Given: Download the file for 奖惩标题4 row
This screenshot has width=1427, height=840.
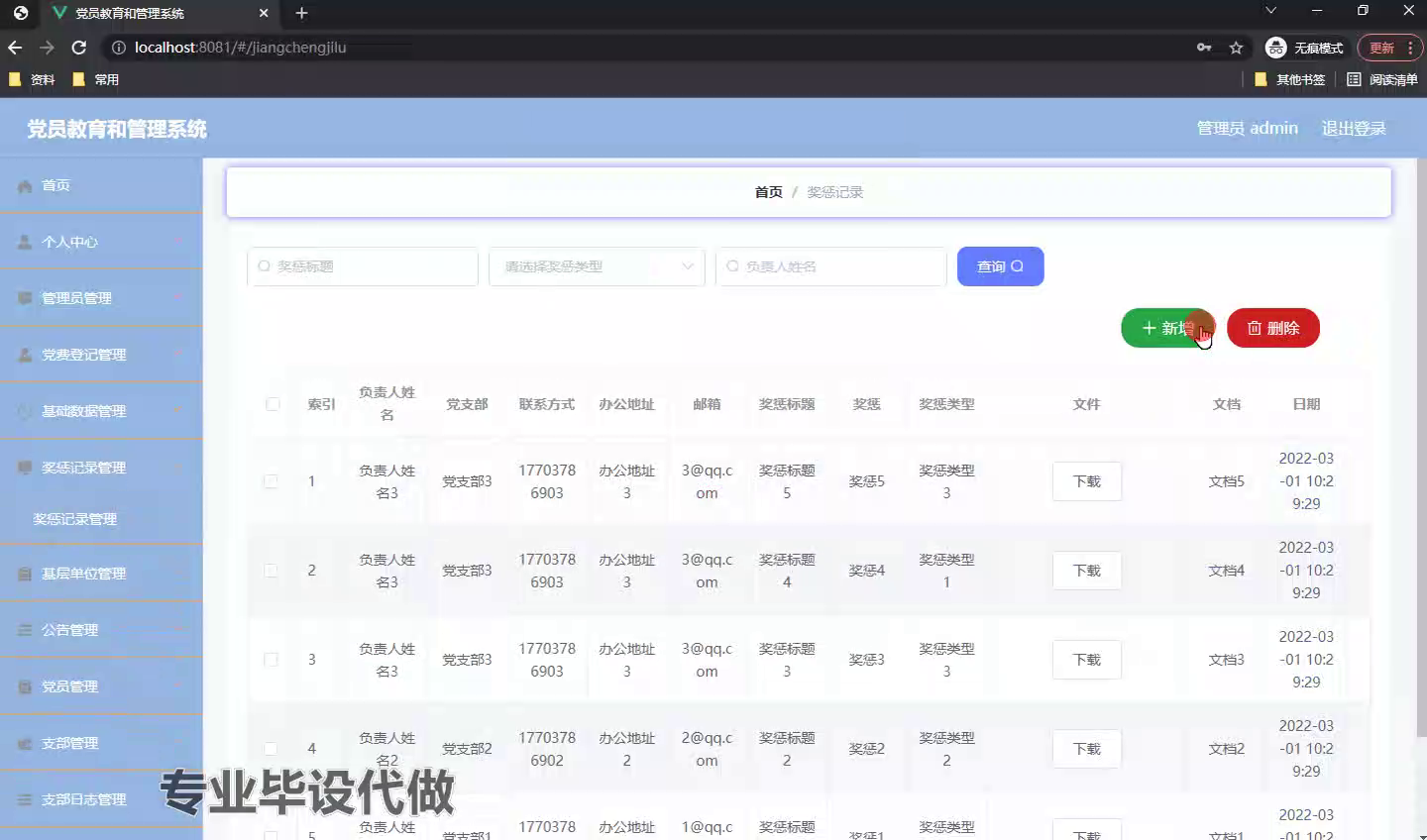Looking at the screenshot, I should [x=1087, y=571].
